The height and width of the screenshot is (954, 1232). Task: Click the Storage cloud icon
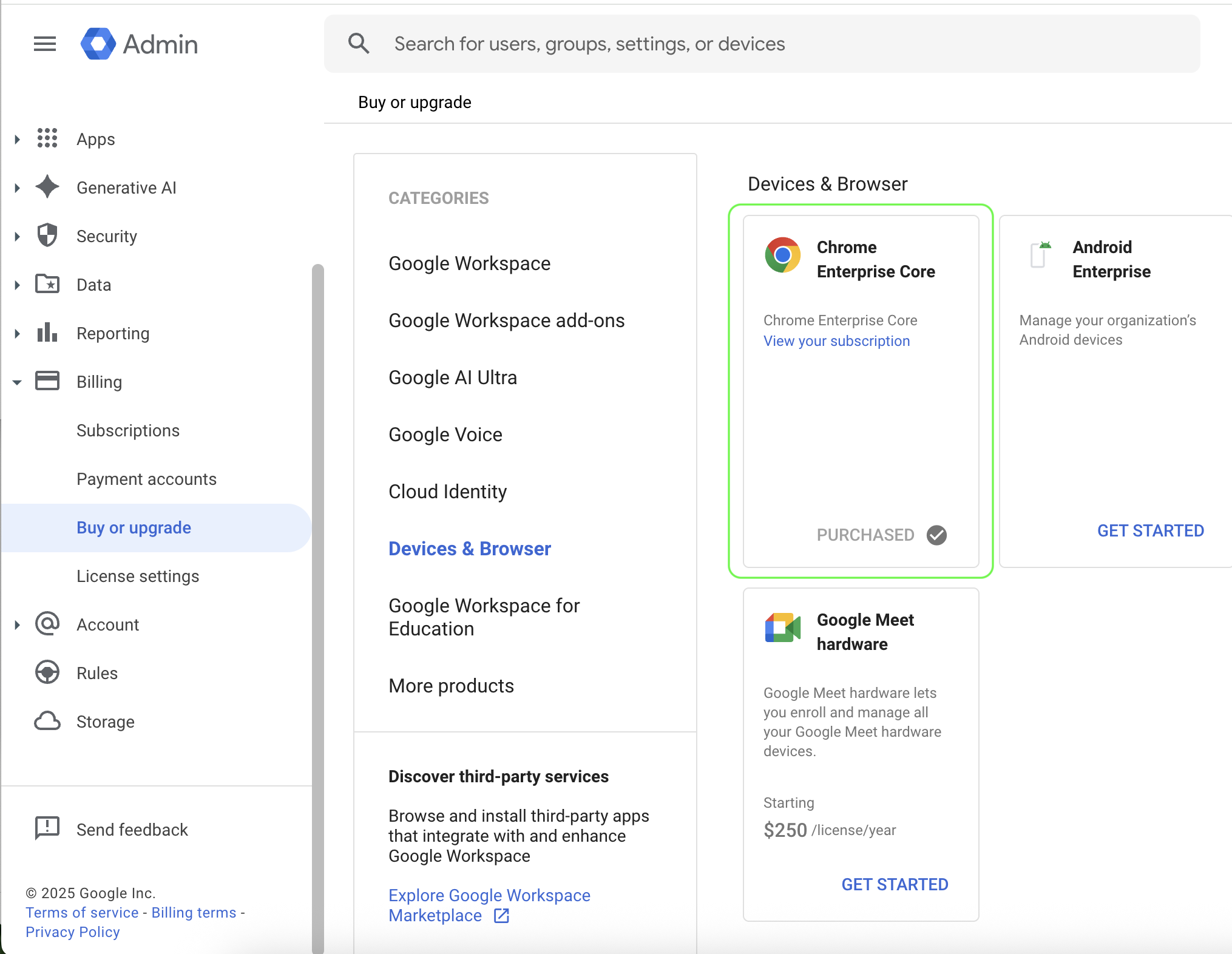pos(47,721)
